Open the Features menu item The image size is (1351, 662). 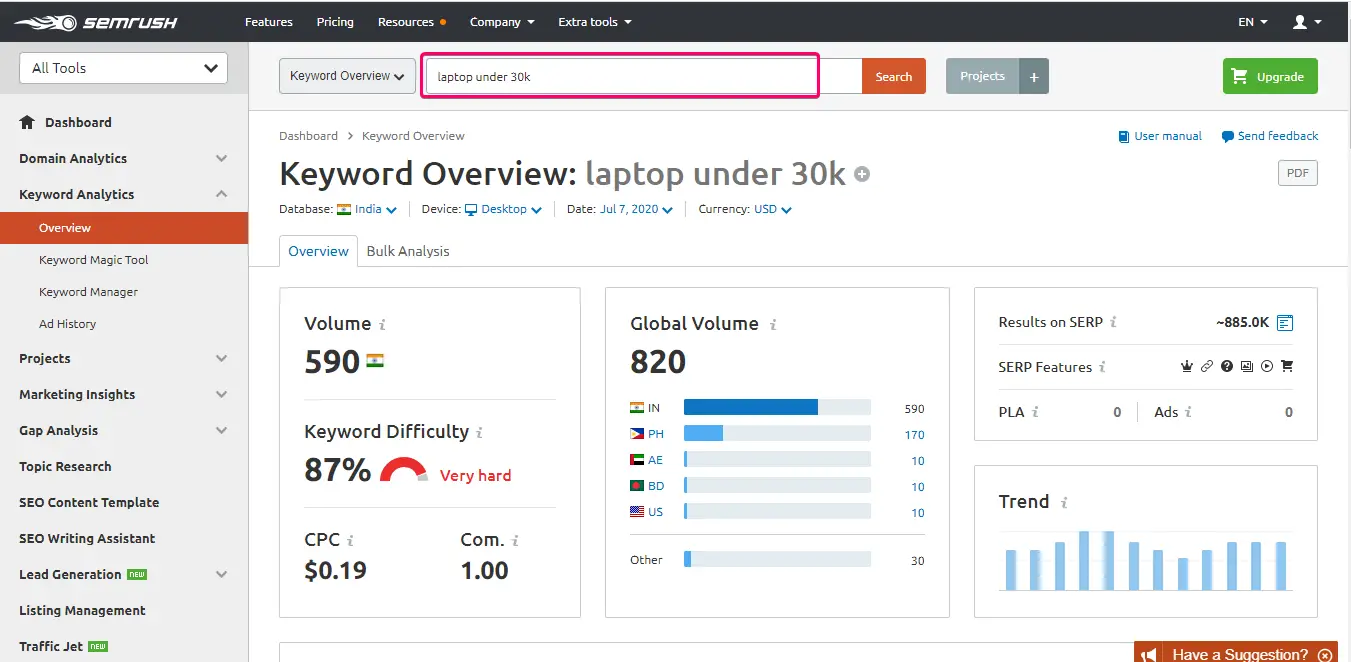tap(269, 22)
